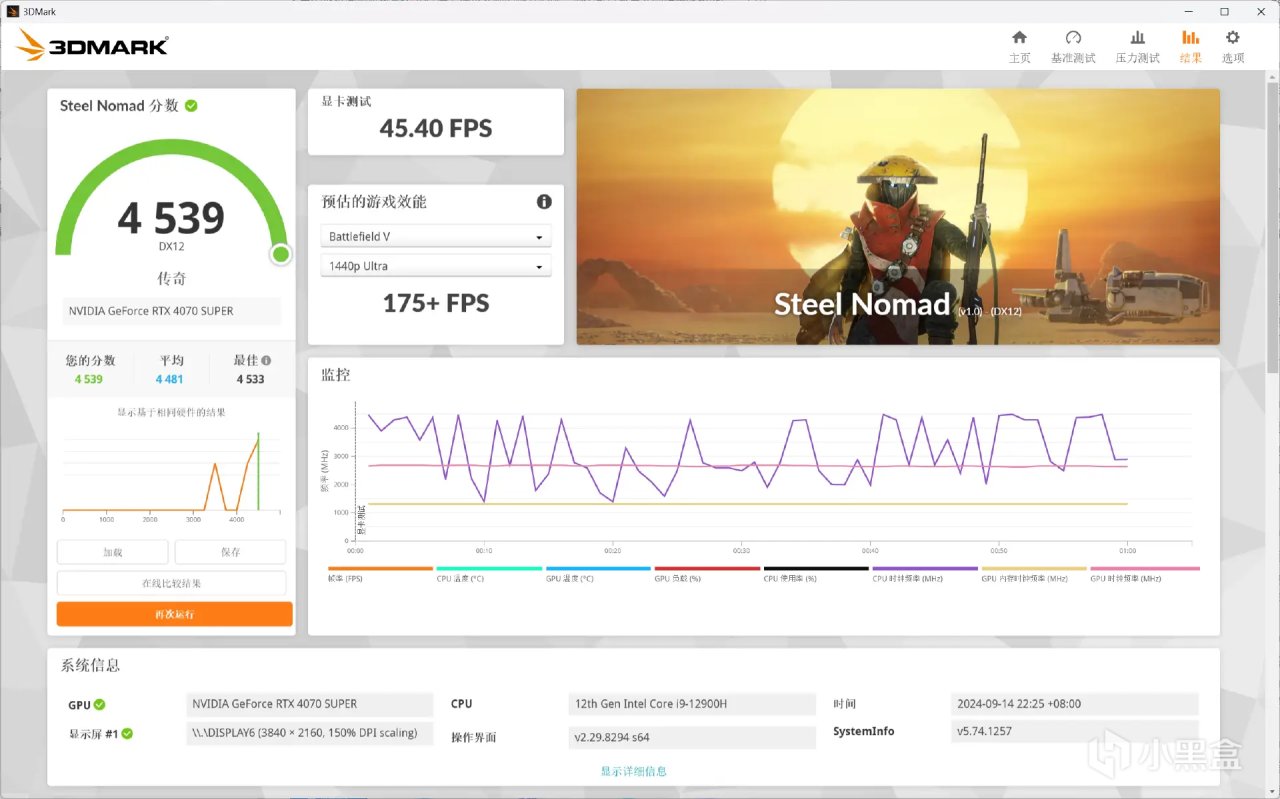Screen dimensions: 1280x799
Task: Toggle the 帧率 (FPS) legend series
Action: (x=380, y=574)
